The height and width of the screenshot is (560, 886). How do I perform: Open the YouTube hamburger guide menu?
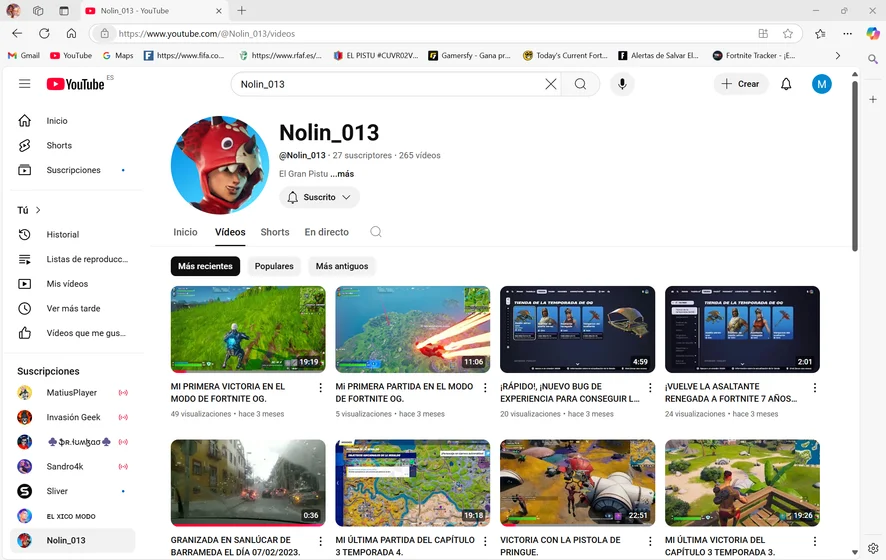25,84
